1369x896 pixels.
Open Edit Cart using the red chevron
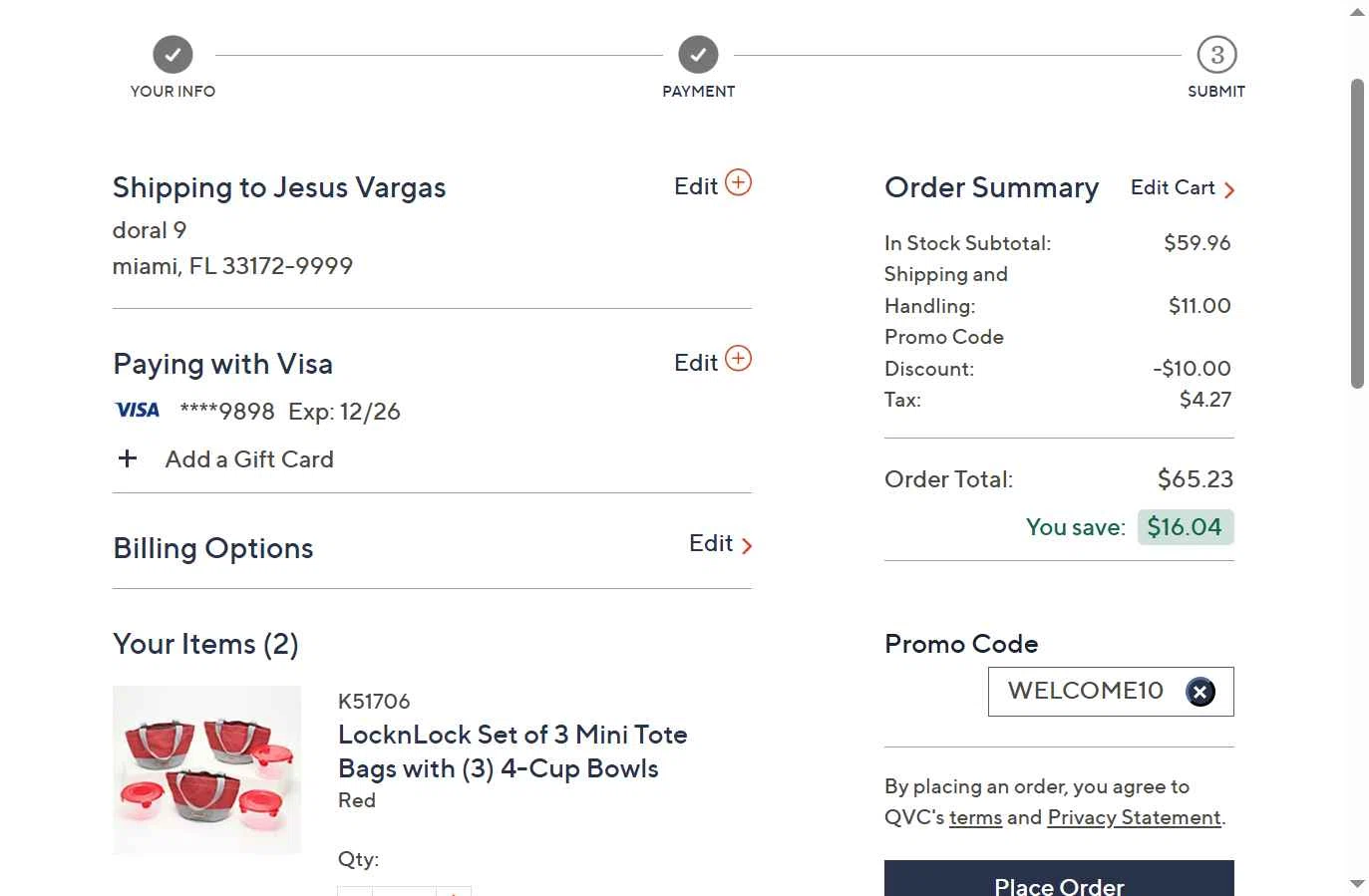(x=1229, y=190)
